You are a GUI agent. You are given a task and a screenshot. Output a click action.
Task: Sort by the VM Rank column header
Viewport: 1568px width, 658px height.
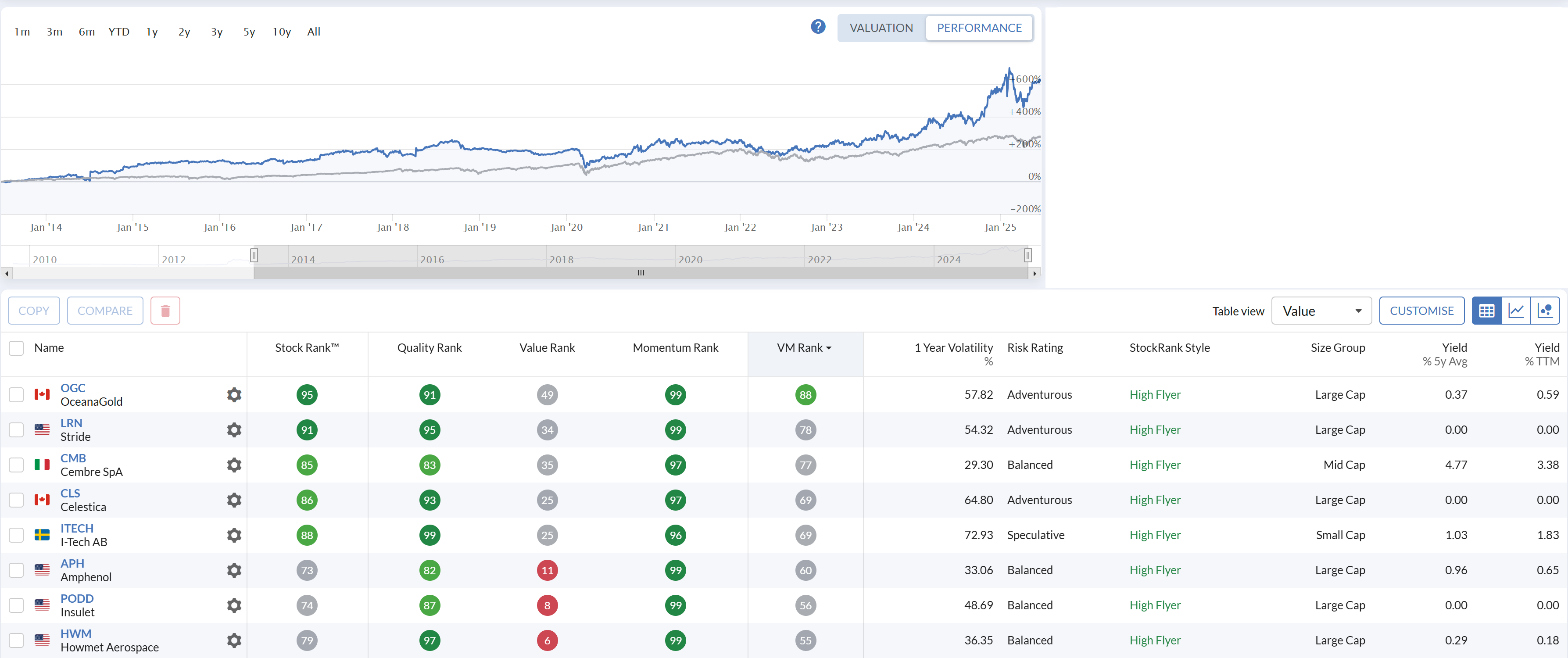(805, 348)
